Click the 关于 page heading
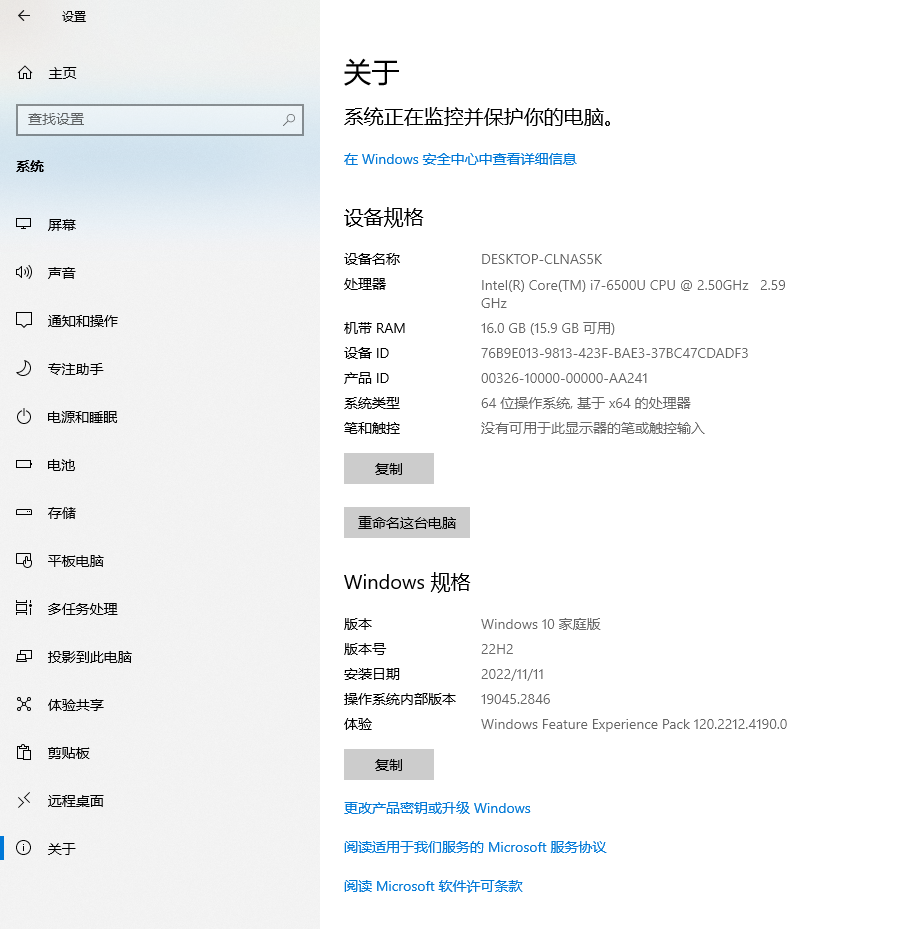The image size is (920, 929). tap(371, 72)
